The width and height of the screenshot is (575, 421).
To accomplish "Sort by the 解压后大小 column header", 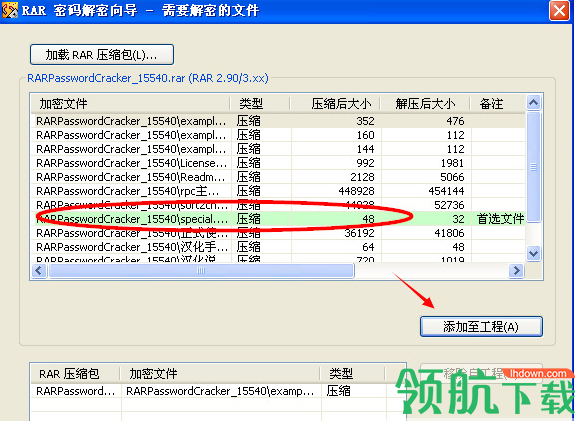I will (x=425, y=104).
